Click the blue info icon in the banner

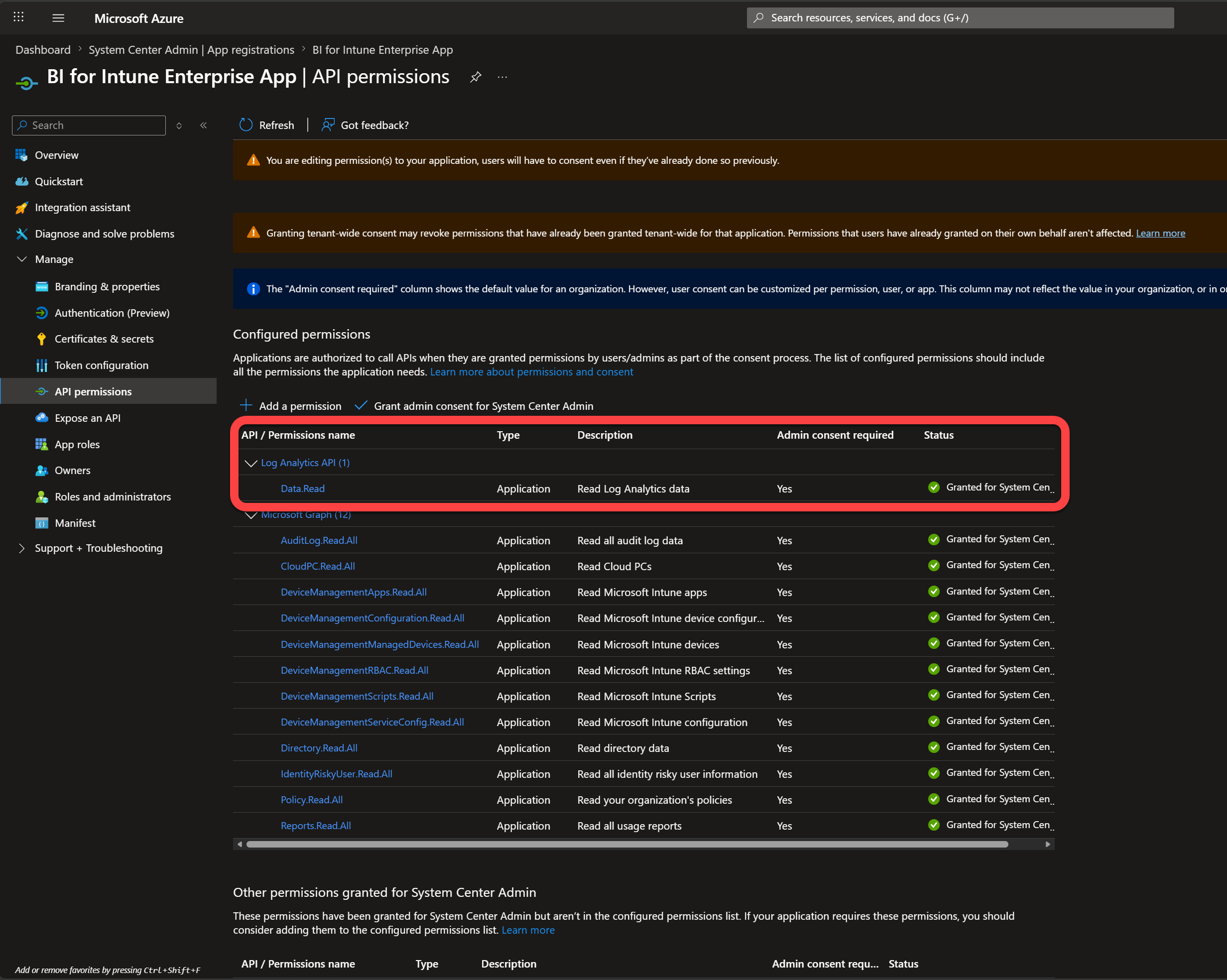[253, 289]
